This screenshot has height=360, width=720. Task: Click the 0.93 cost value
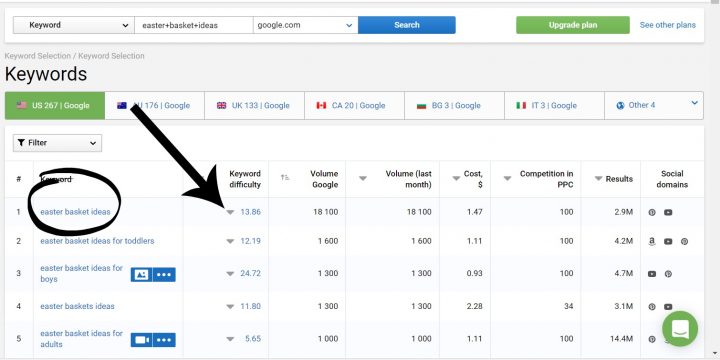[474, 274]
